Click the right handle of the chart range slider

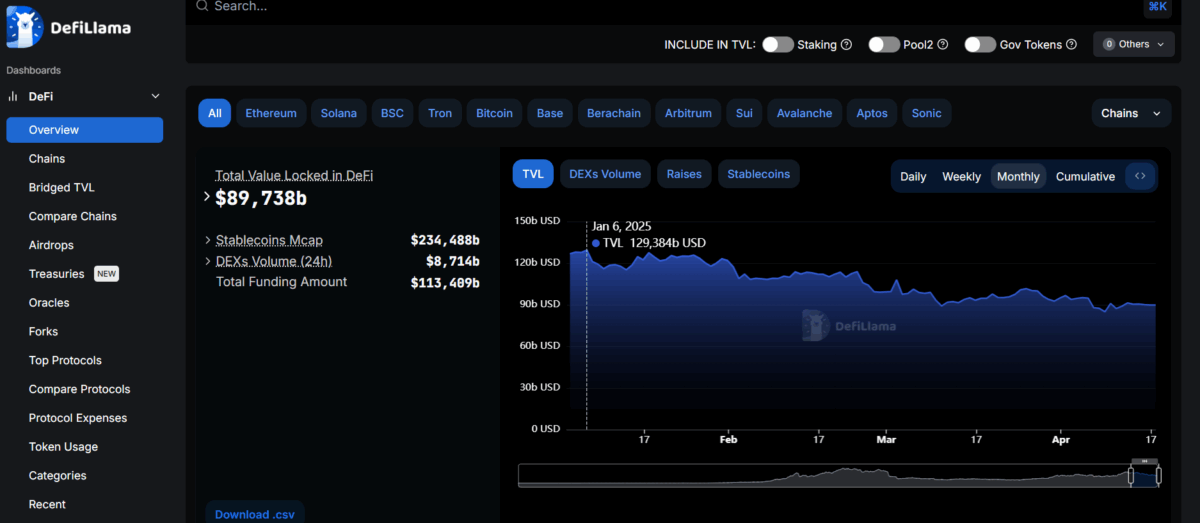(1158, 475)
